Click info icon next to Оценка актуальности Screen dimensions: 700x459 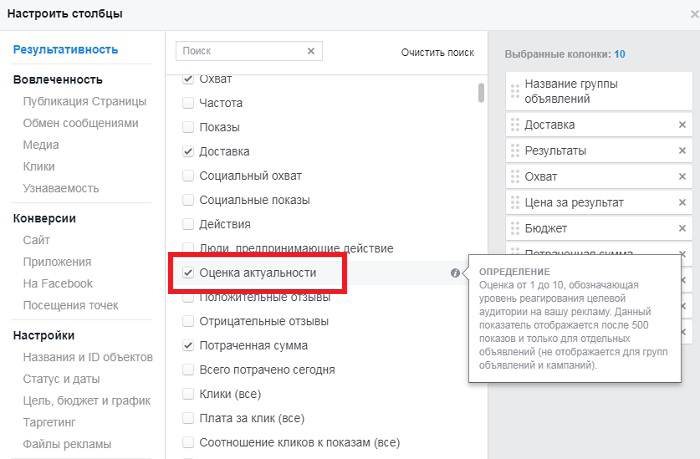click(455, 273)
